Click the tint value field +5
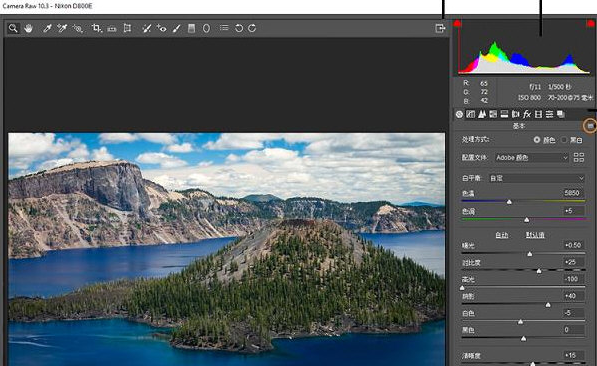Viewport: 597px width, 366px height. click(x=573, y=211)
